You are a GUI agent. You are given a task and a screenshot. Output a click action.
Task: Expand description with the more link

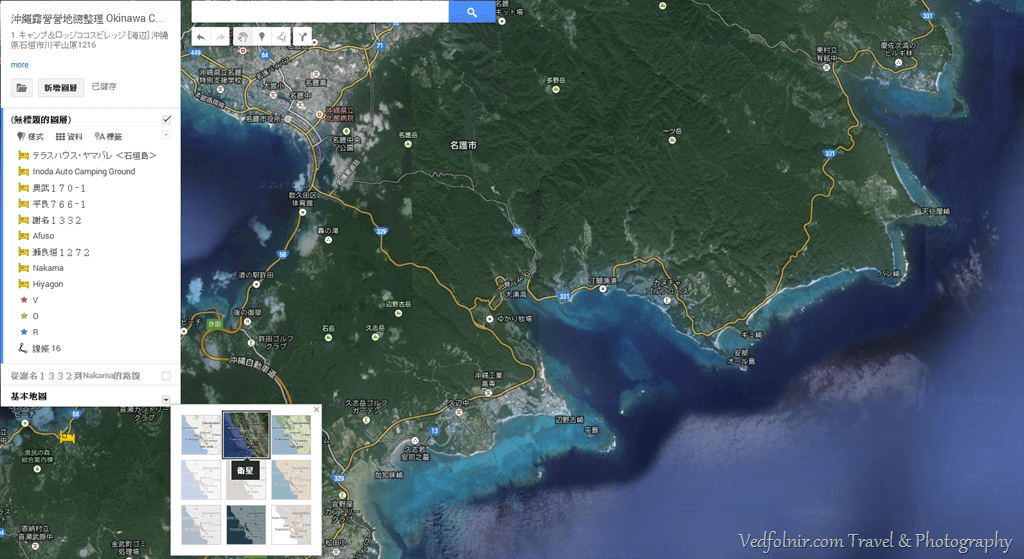point(20,65)
